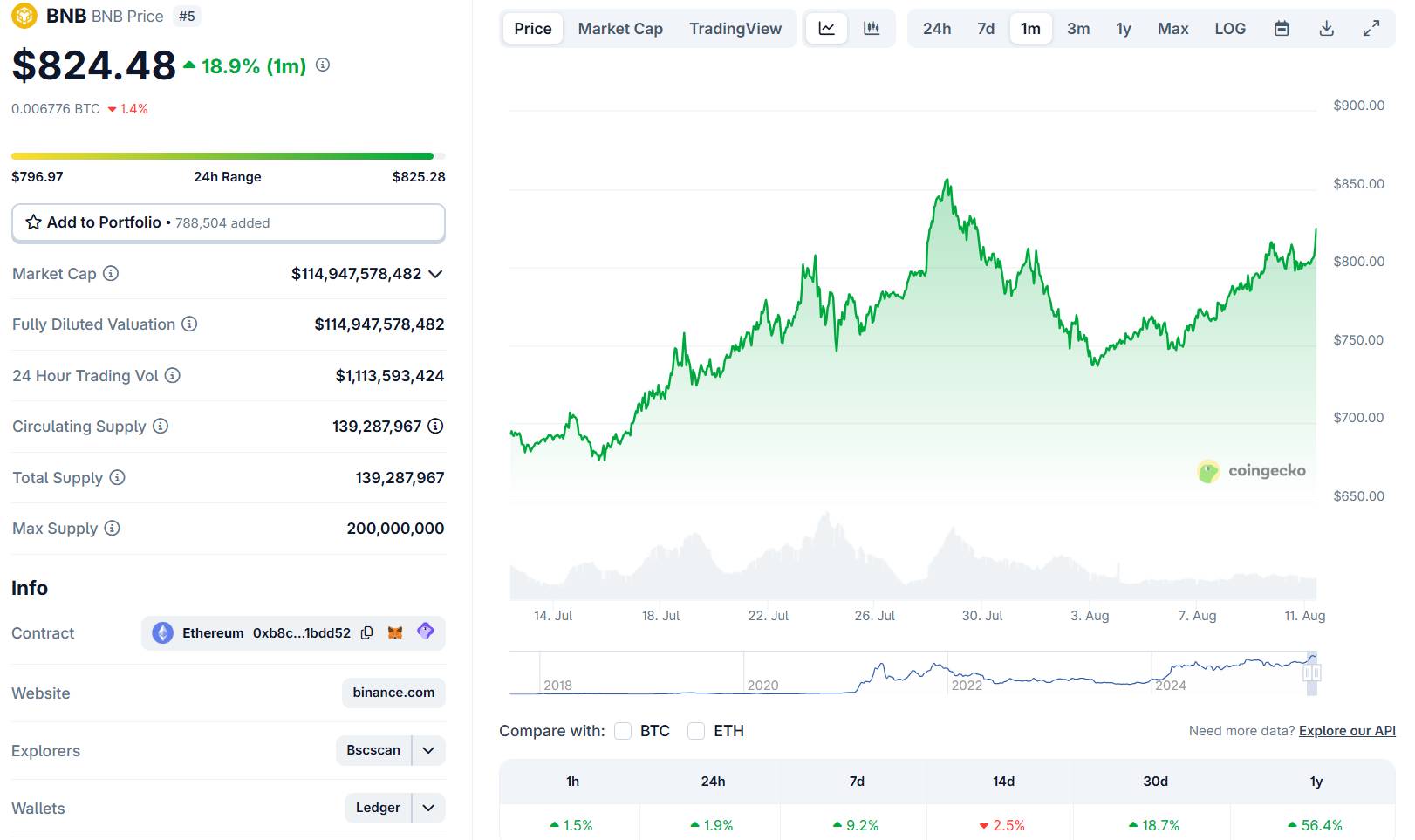Click the navigator range handle on mini chart

pos(1312,673)
